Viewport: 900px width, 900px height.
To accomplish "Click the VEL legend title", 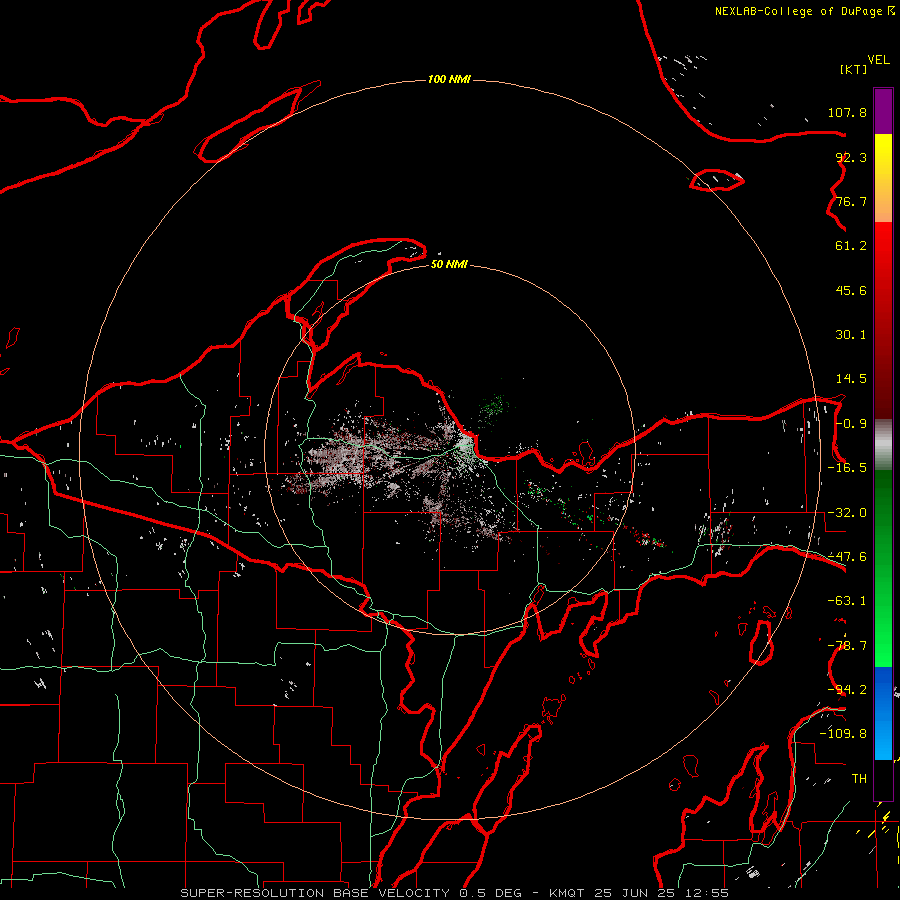I will [x=878, y=60].
